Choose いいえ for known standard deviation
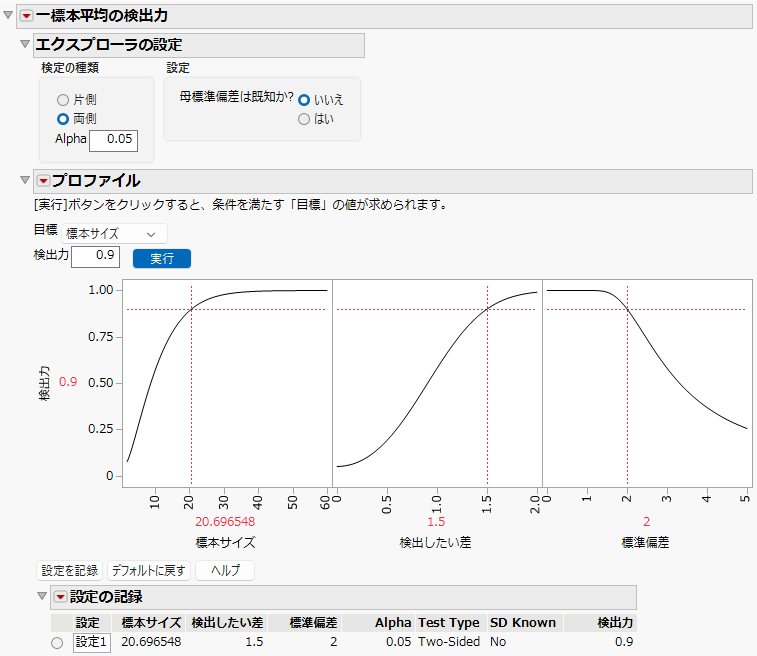 tap(304, 100)
